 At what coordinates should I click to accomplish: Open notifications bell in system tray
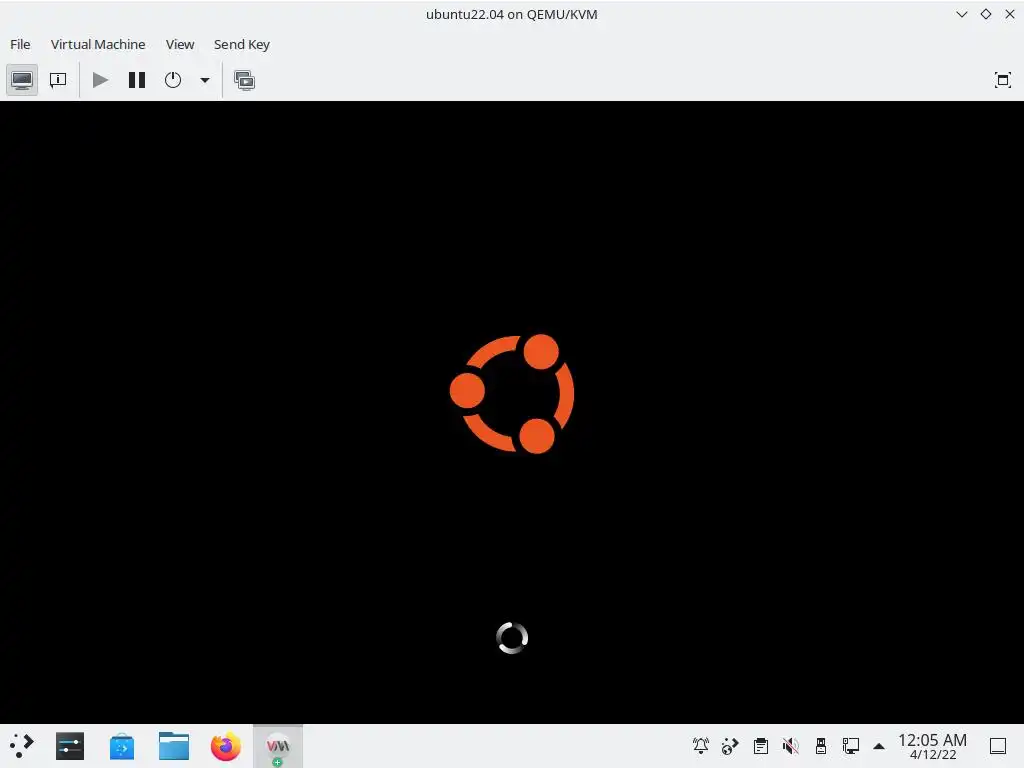point(701,745)
